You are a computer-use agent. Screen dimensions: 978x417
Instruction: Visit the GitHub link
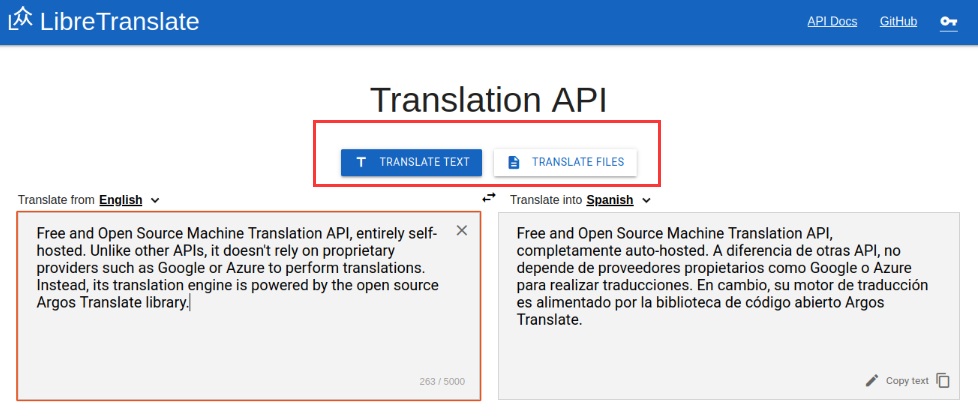click(898, 22)
